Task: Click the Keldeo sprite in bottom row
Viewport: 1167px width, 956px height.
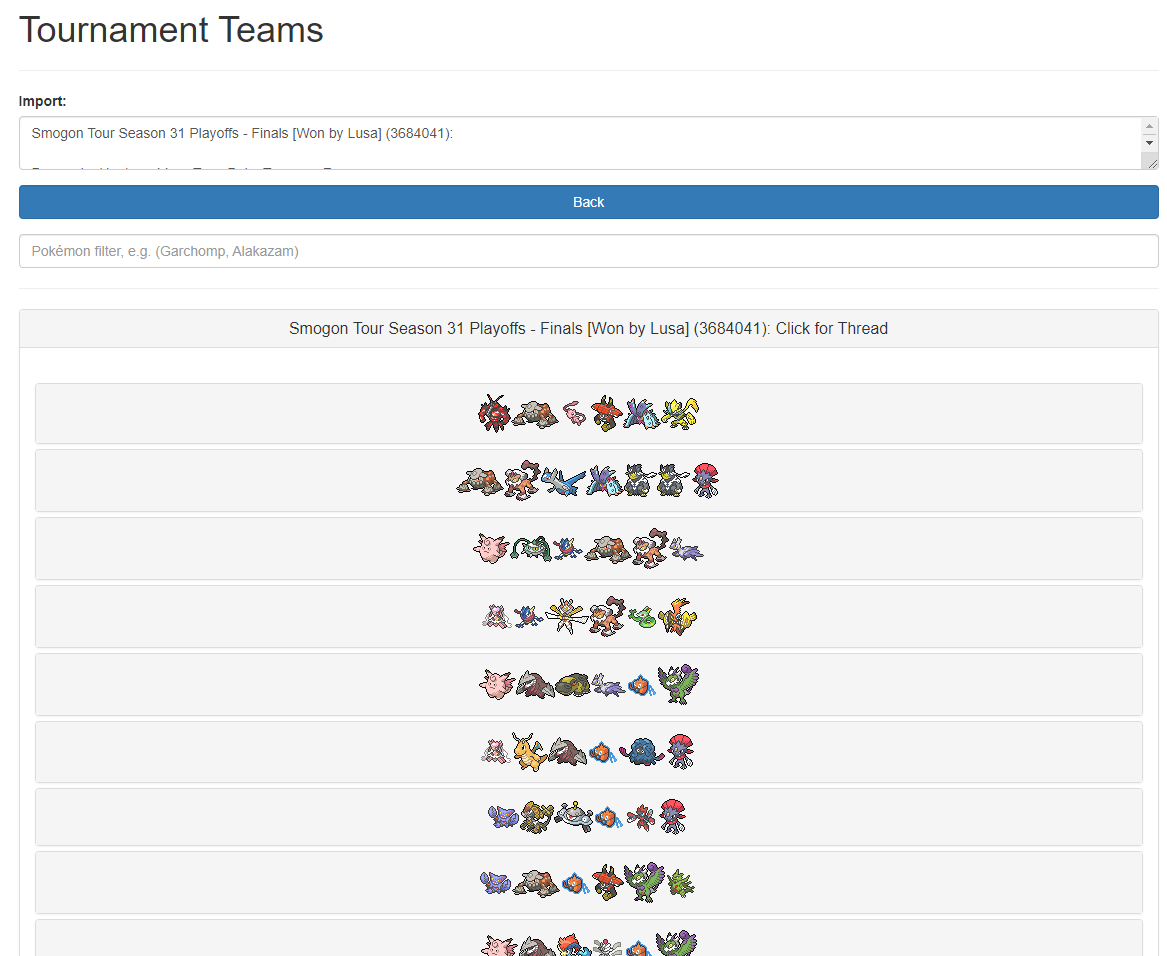Action: pos(571,945)
